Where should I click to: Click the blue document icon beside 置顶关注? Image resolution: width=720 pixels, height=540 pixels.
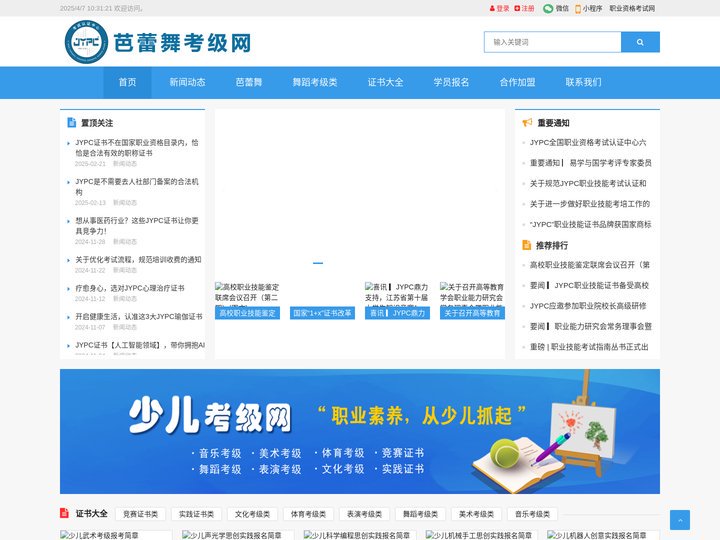pyautogui.click(x=72, y=122)
